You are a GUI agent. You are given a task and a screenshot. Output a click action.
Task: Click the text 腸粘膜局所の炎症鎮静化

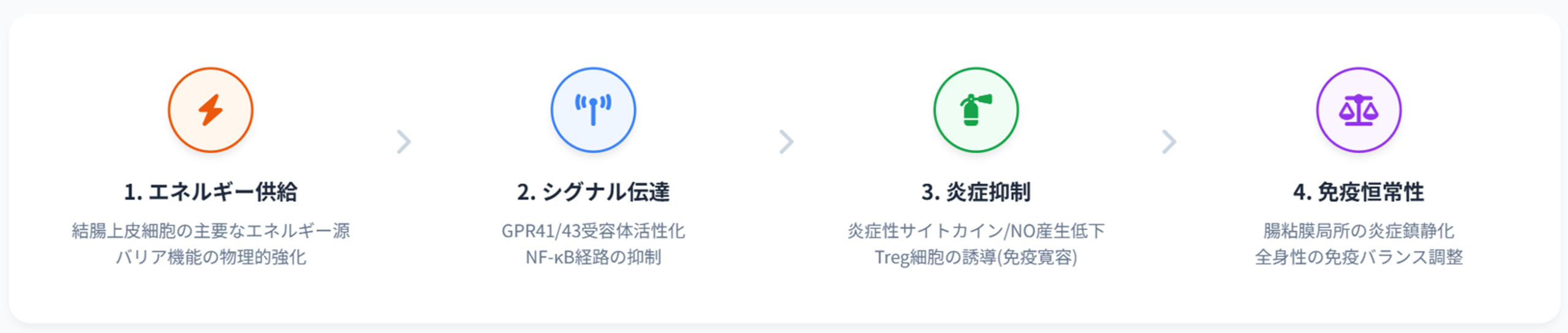(1359, 231)
